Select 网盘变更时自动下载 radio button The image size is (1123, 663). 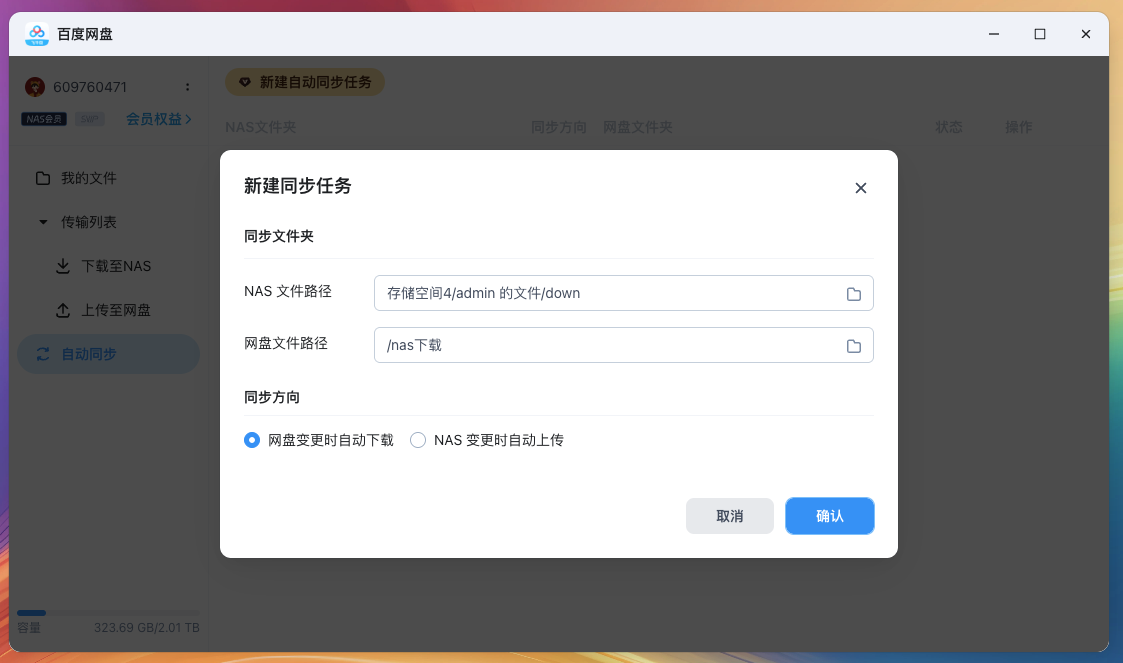251,440
